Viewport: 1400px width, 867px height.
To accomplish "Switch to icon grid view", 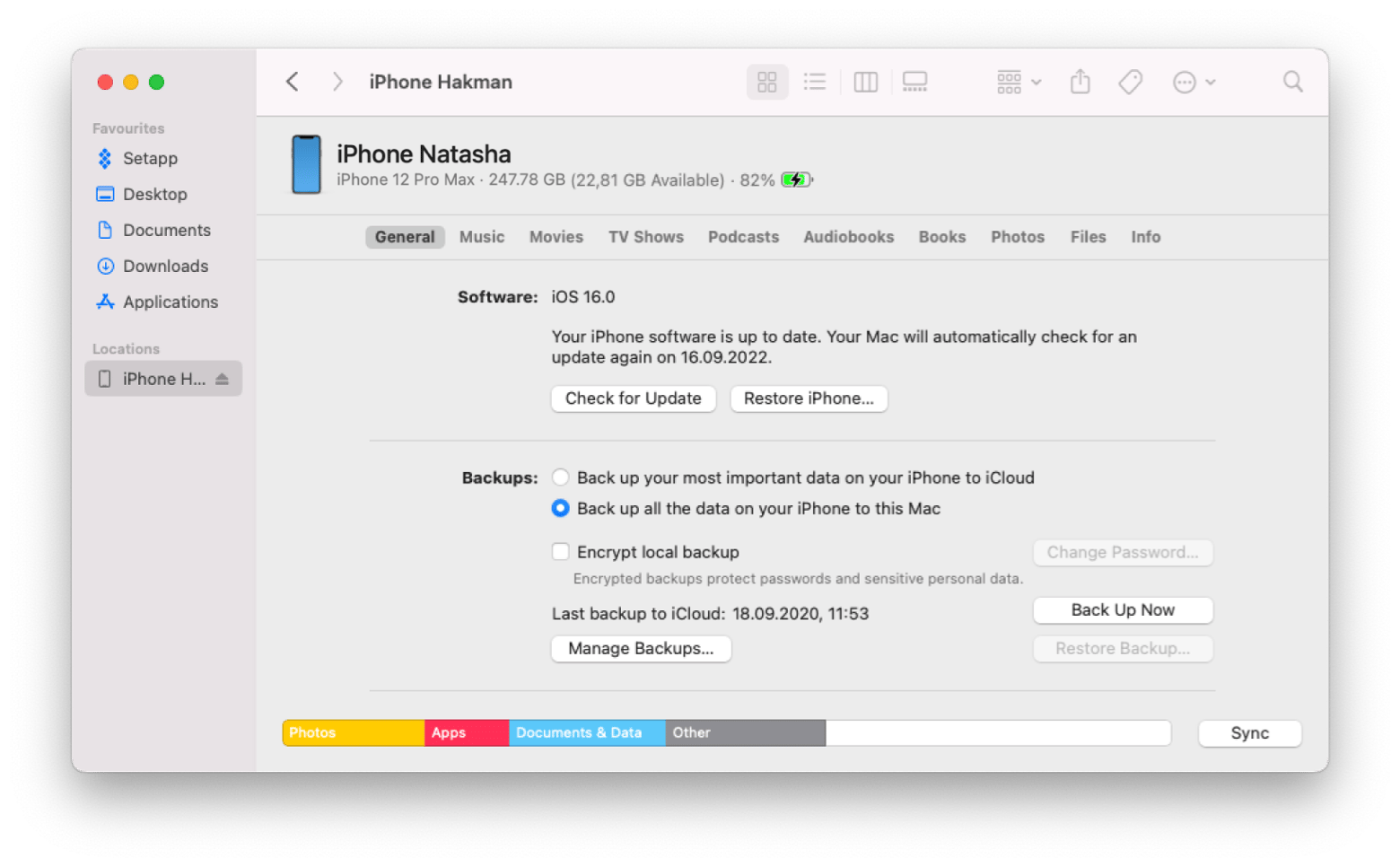I will pyautogui.click(x=767, y=82).
